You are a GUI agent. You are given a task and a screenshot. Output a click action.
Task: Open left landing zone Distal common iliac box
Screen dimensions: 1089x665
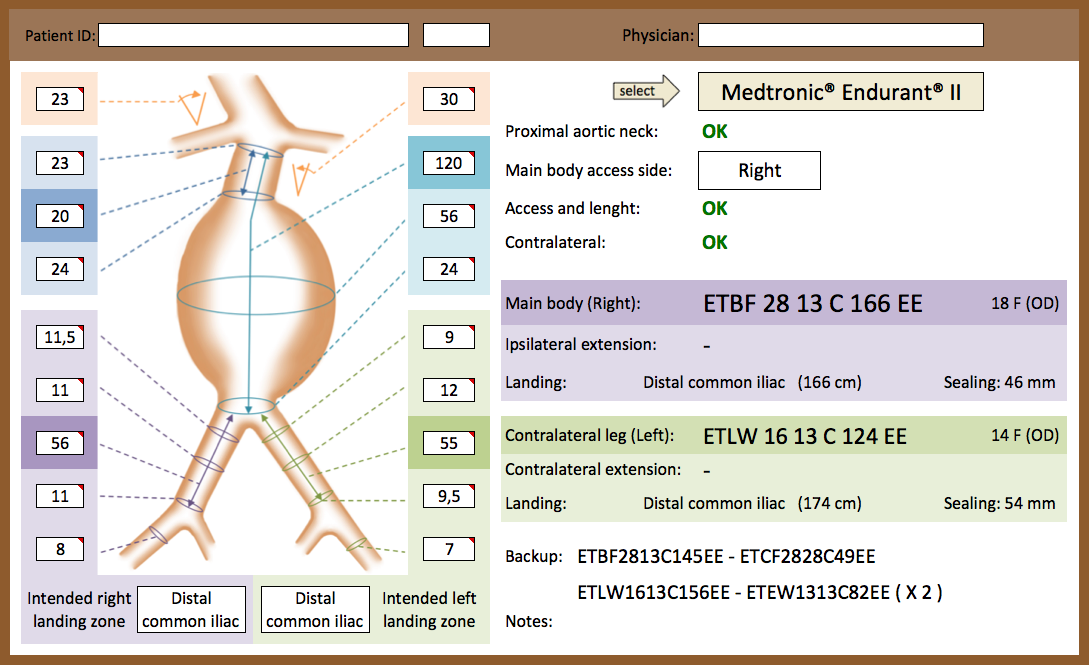315,609
